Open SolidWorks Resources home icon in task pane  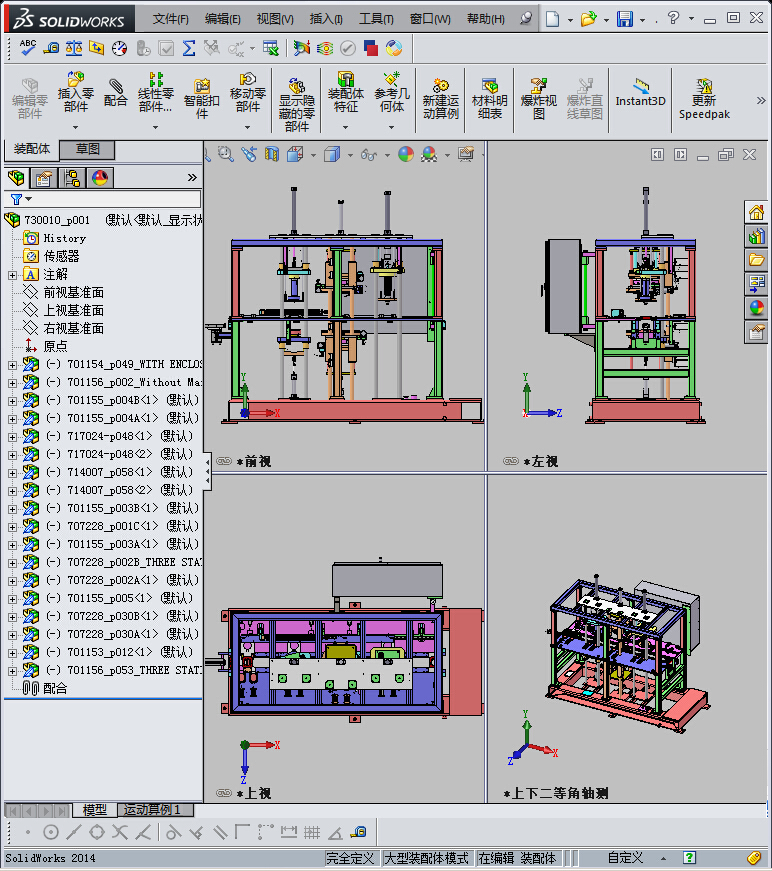click(x=756, y=212)
